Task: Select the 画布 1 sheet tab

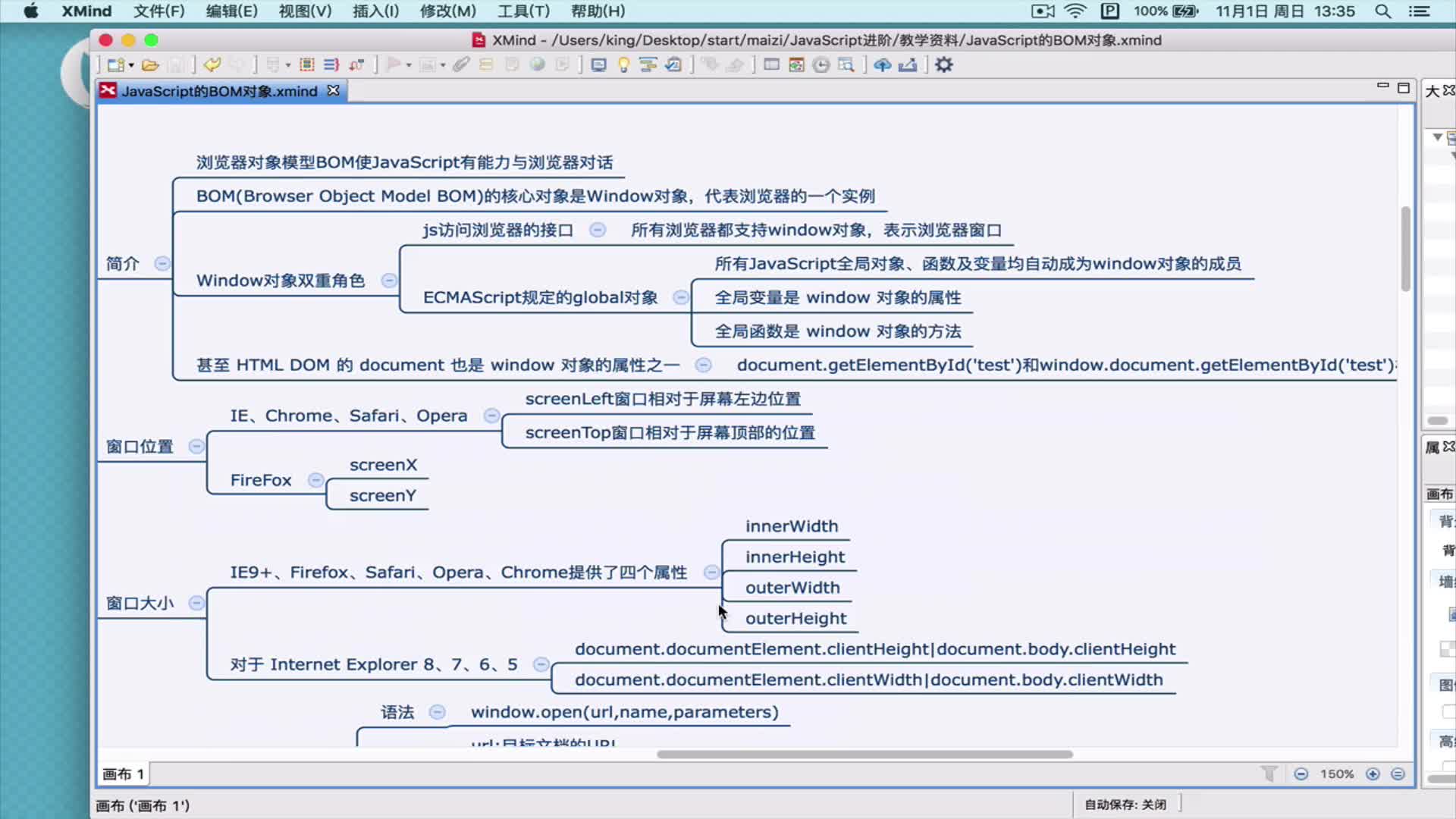Action: pos(124,774)
